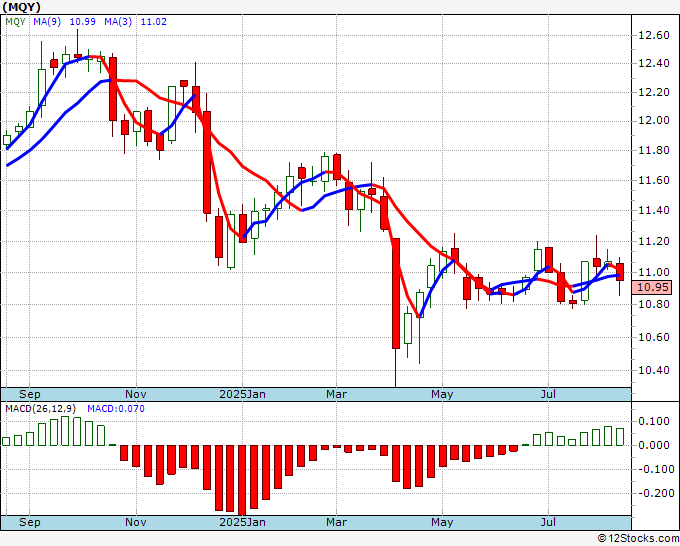The image size is (680, 546).
Task: Click the 11.00 price axis label
Action: pos(654,272)
